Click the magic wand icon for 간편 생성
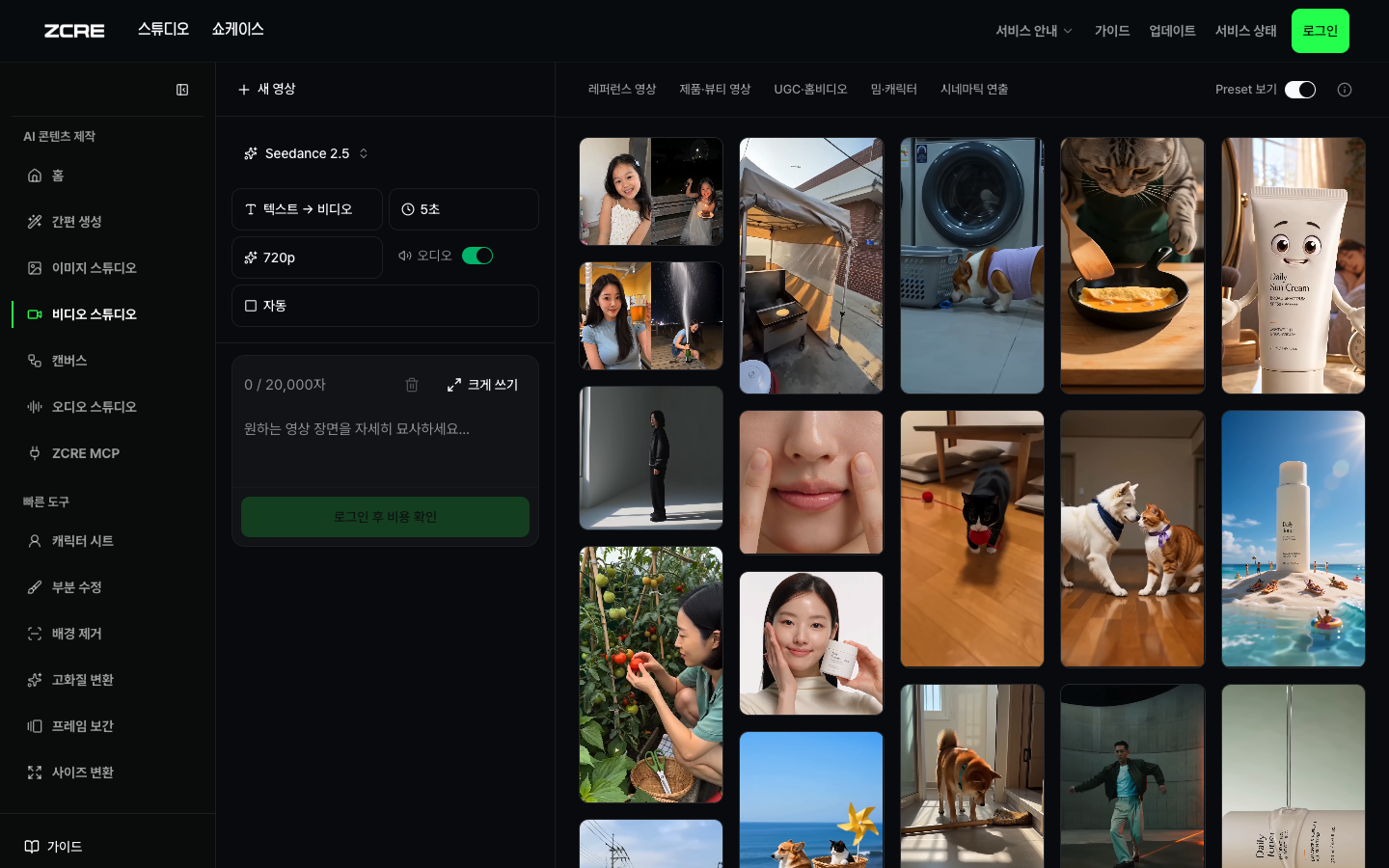This screenshot has height=868, width=1389. 35,222
